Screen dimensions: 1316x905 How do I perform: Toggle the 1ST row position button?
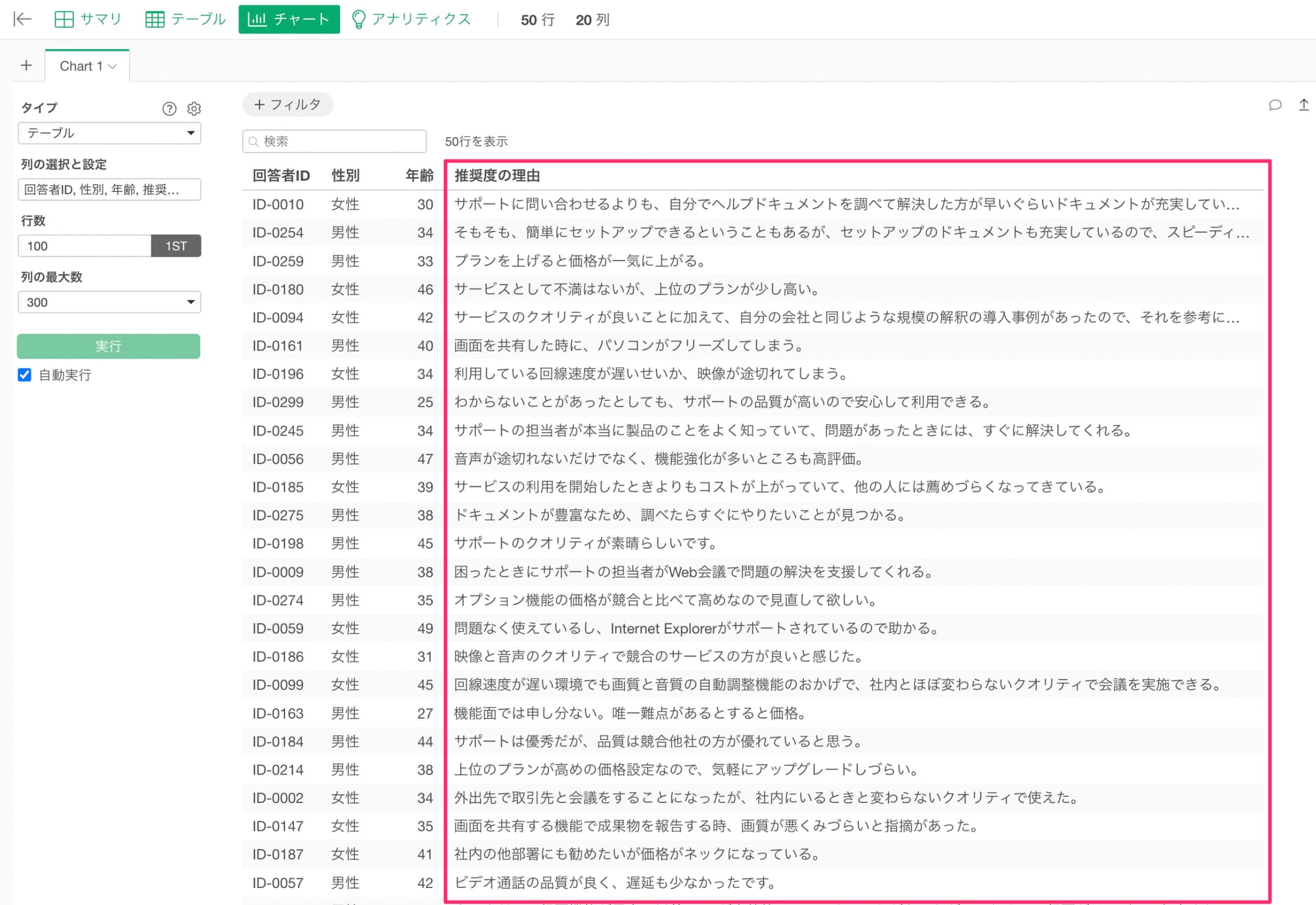(x=175, y=246)
